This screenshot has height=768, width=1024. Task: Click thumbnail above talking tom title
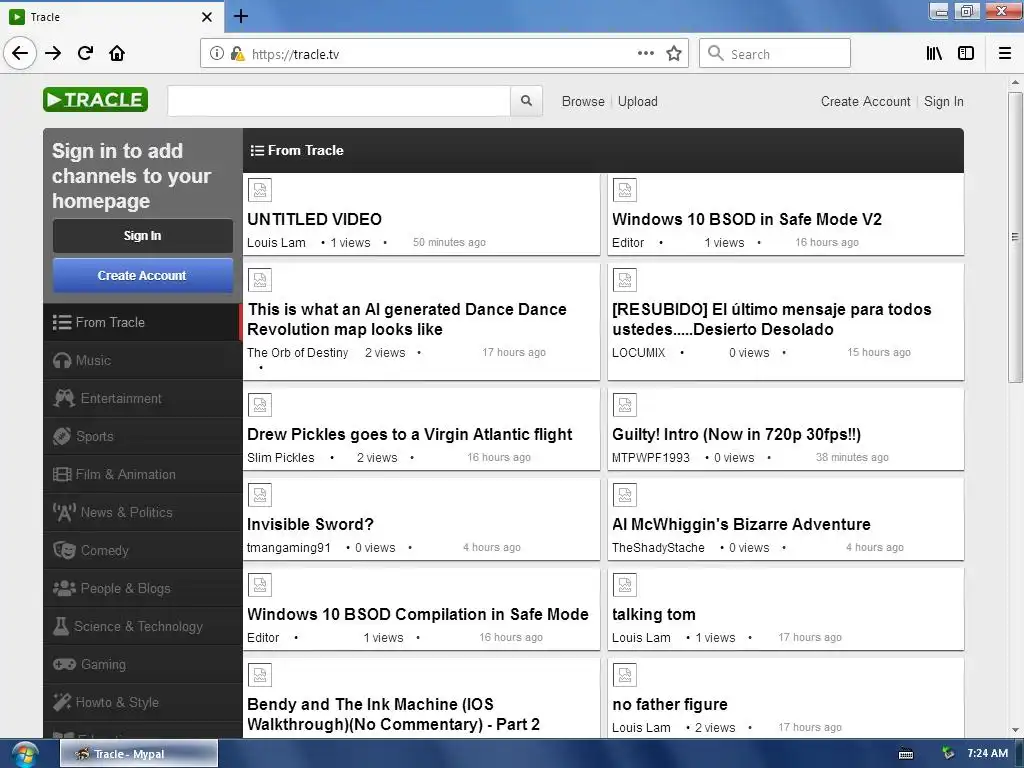(x=625, y=585)
